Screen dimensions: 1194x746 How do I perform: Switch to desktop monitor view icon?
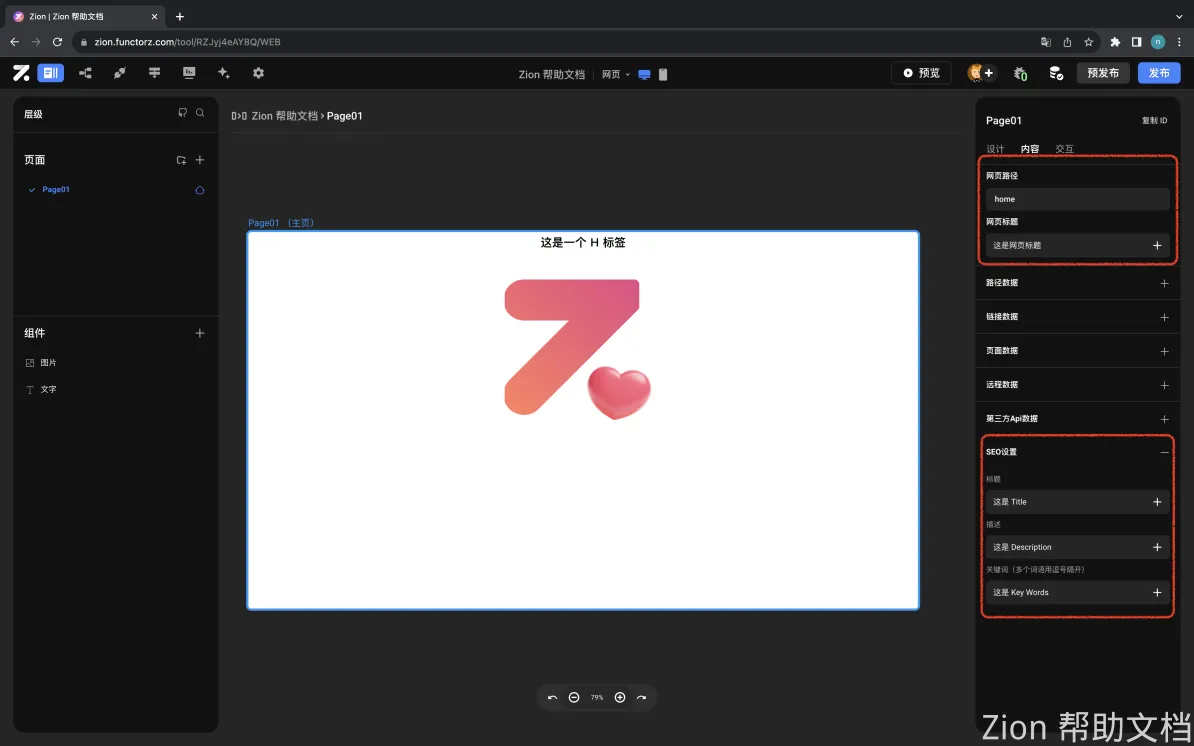pyautogui.click(x=644, y=75)
